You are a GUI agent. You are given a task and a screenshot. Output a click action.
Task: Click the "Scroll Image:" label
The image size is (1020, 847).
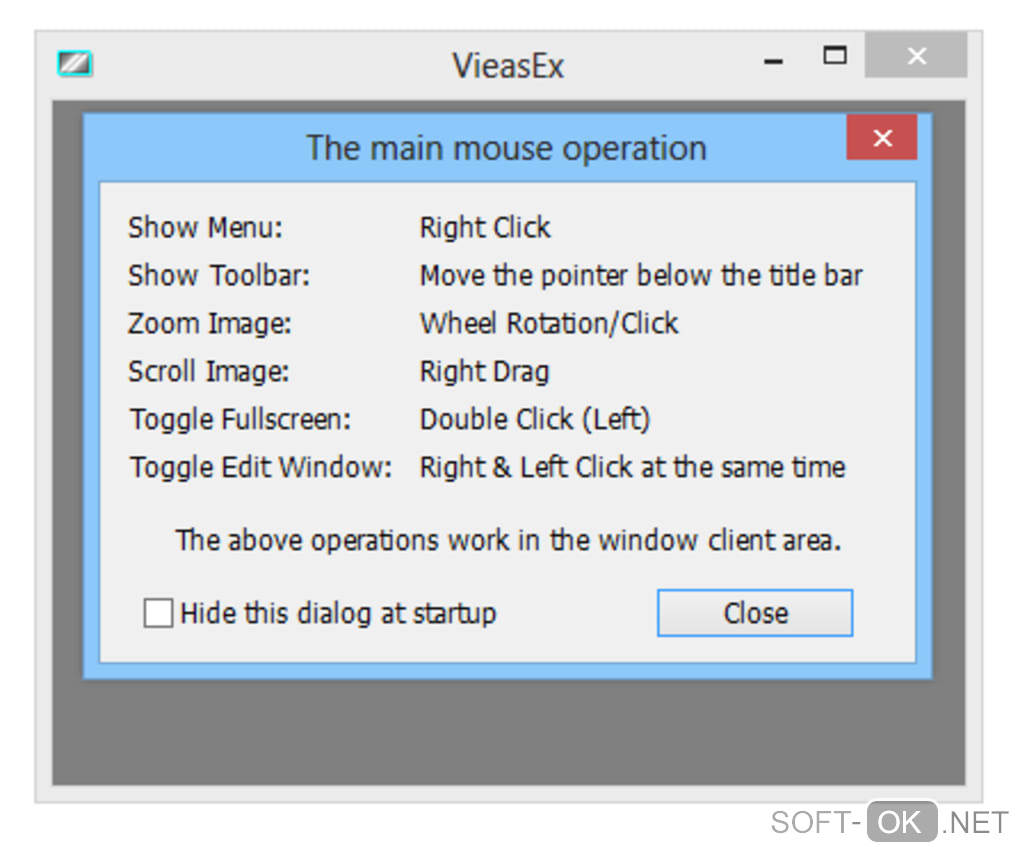click(x=208, y=372)
